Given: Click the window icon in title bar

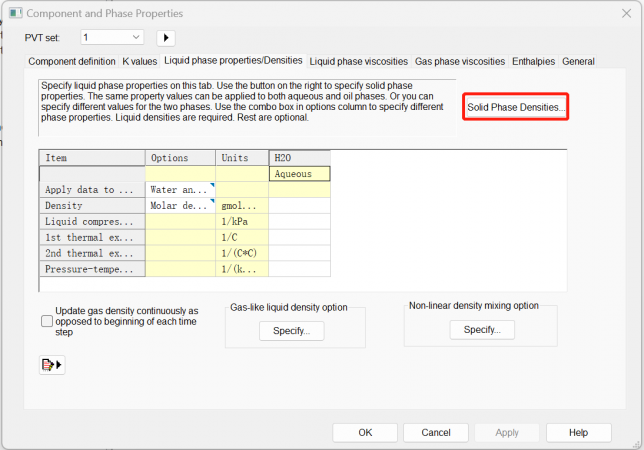Looking at the screenshot, I should point(13,13).
